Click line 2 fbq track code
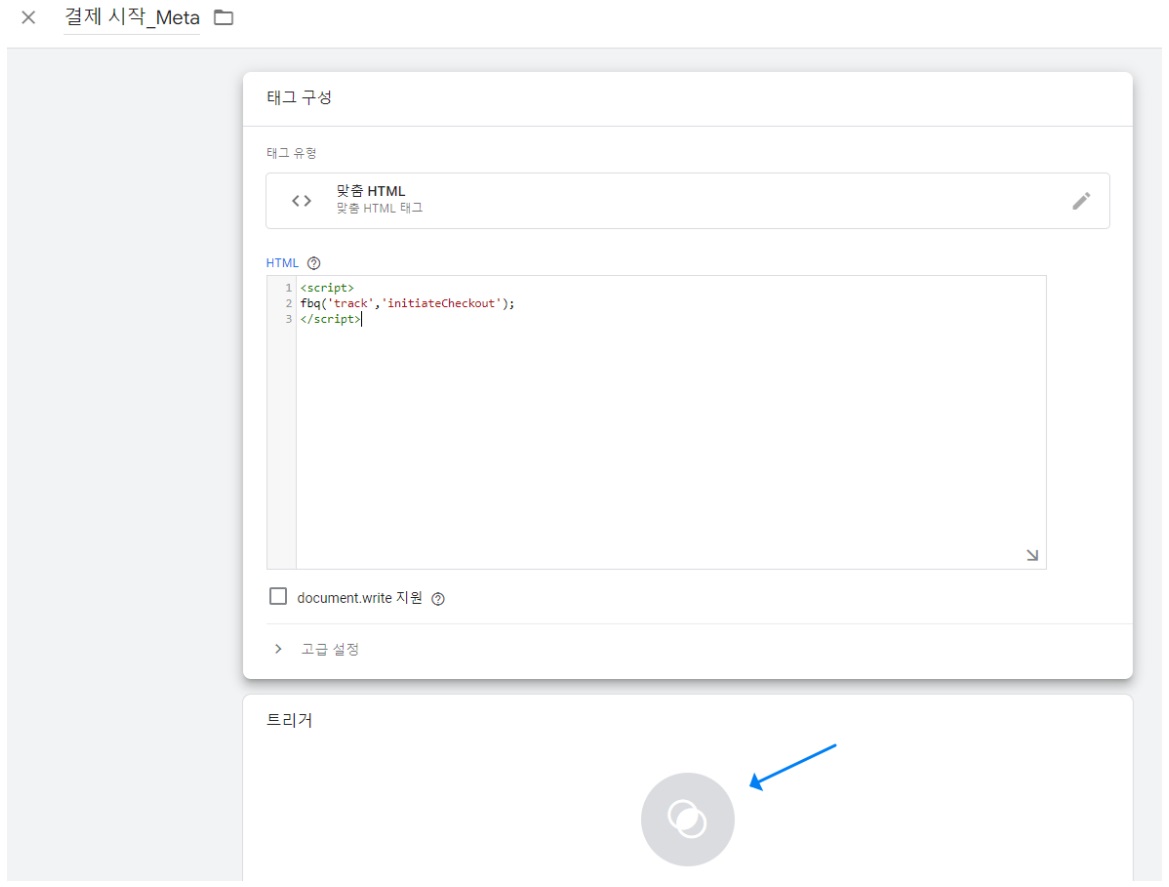Image resolution: width=1169 pixels, height=887 pixels. pos(407,303)
